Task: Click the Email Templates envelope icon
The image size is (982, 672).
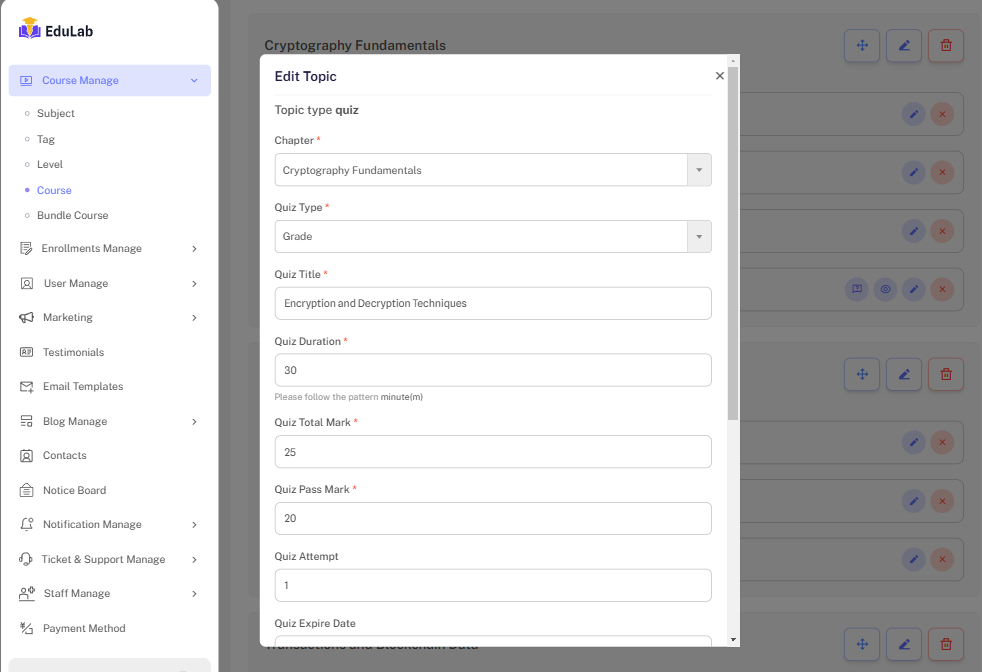Action: [27, 387]
